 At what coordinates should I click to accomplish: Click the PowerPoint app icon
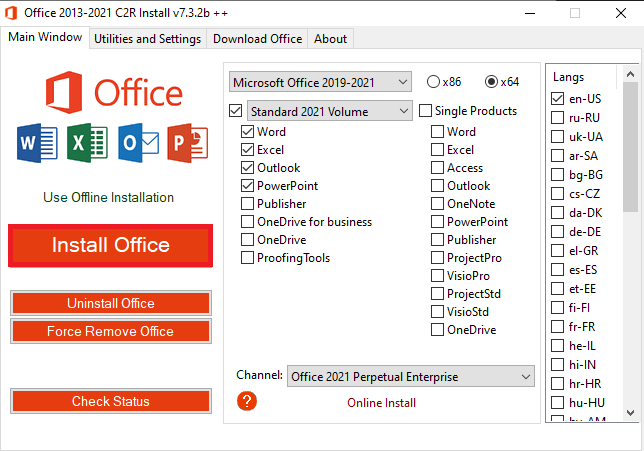pos(187,144)
